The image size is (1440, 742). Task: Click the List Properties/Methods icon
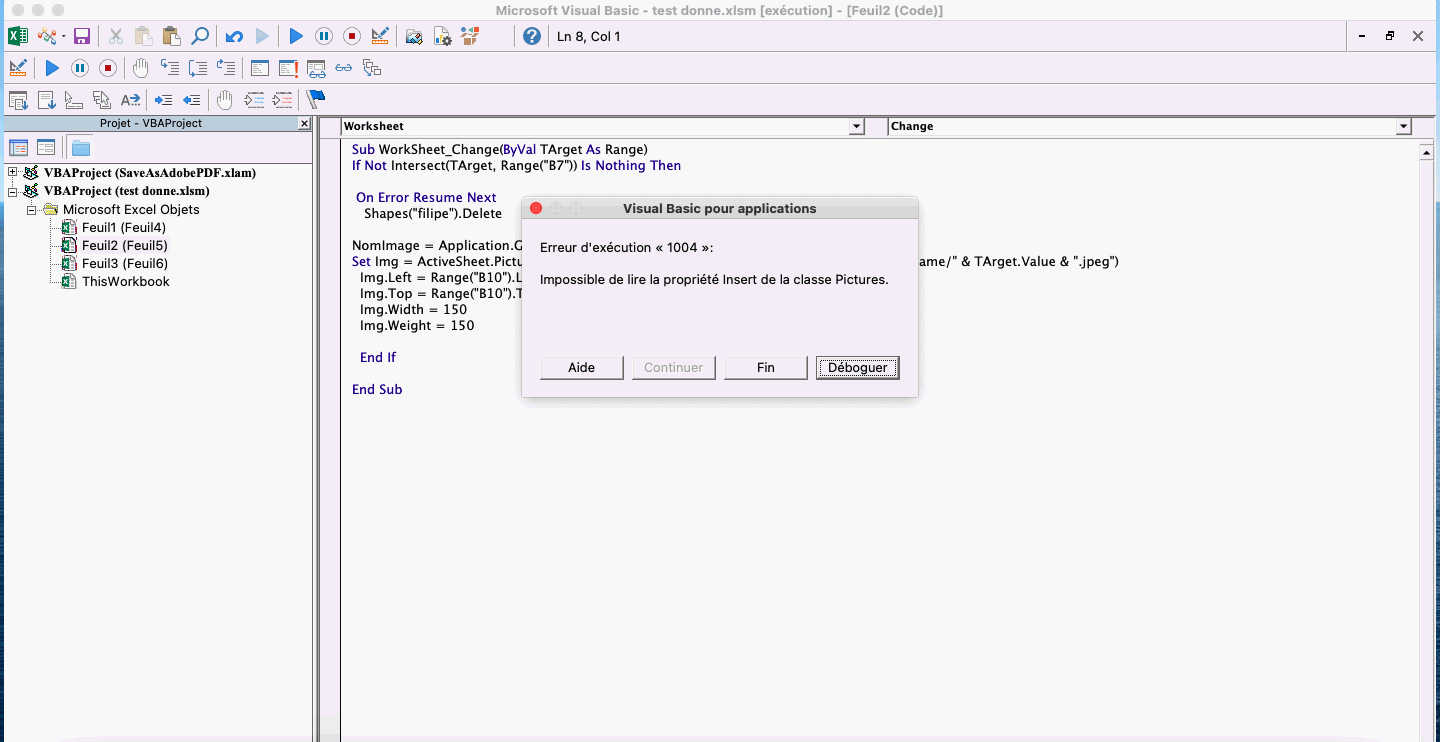pyautogui.click(x=18, y=100)
